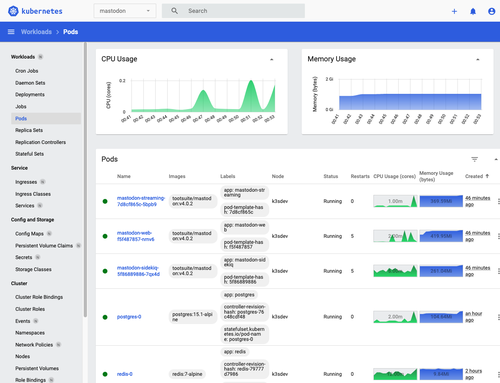Viewport: 500px width, 383px height.
Task: Sort pods by Name column header
Action: click(124, 176)
